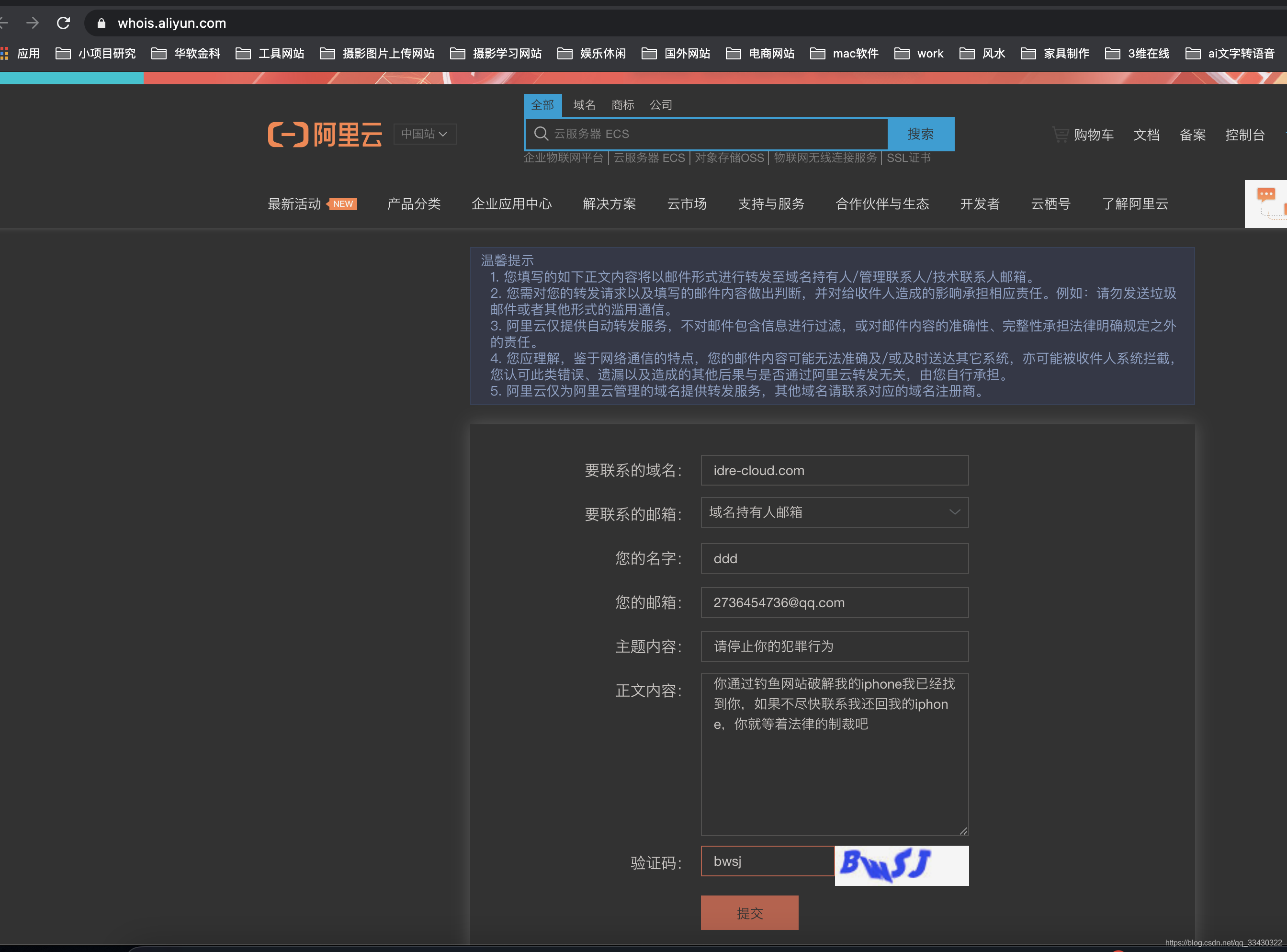Screen dimensions: 1287x952
Task: Click the Aliyun logo
Action: pyautogui.click(x=325, y=134)
